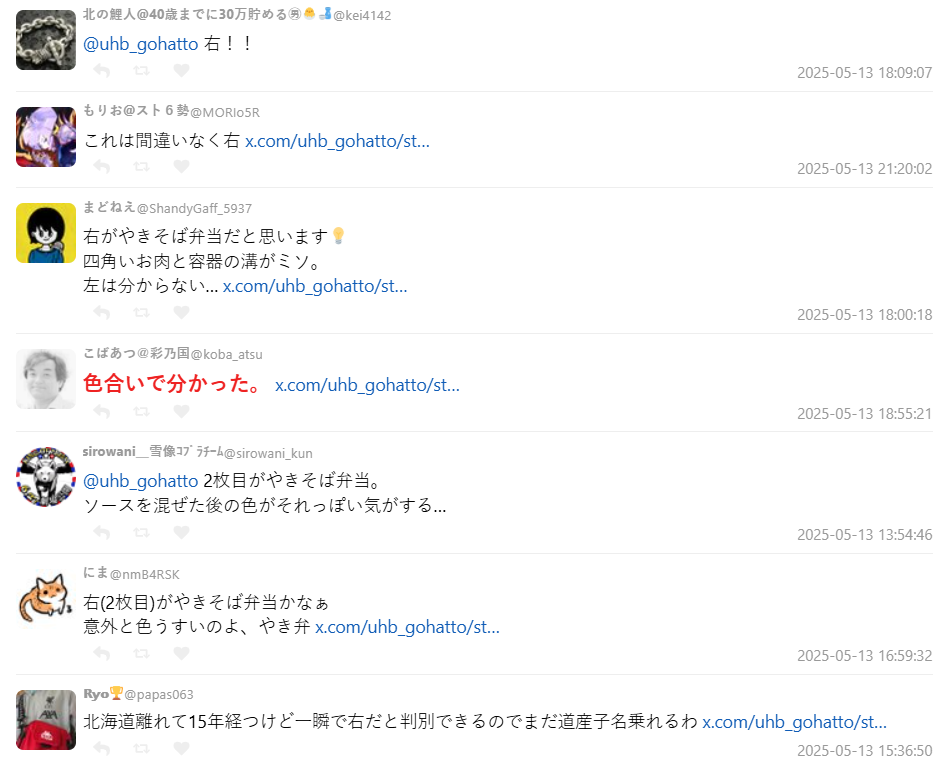940x773 pixels.
Task: Open timestamp 2025-05-13 13:54:46
Action: (x=864, y=535)
